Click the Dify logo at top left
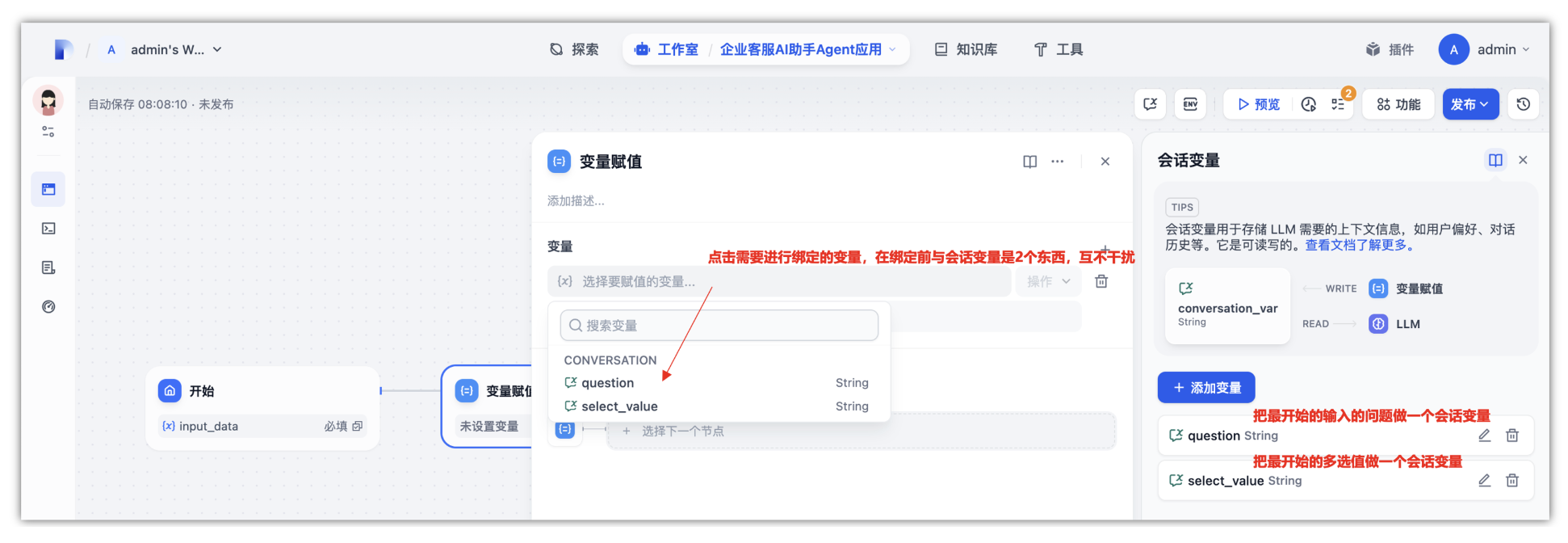 point(63,49)
